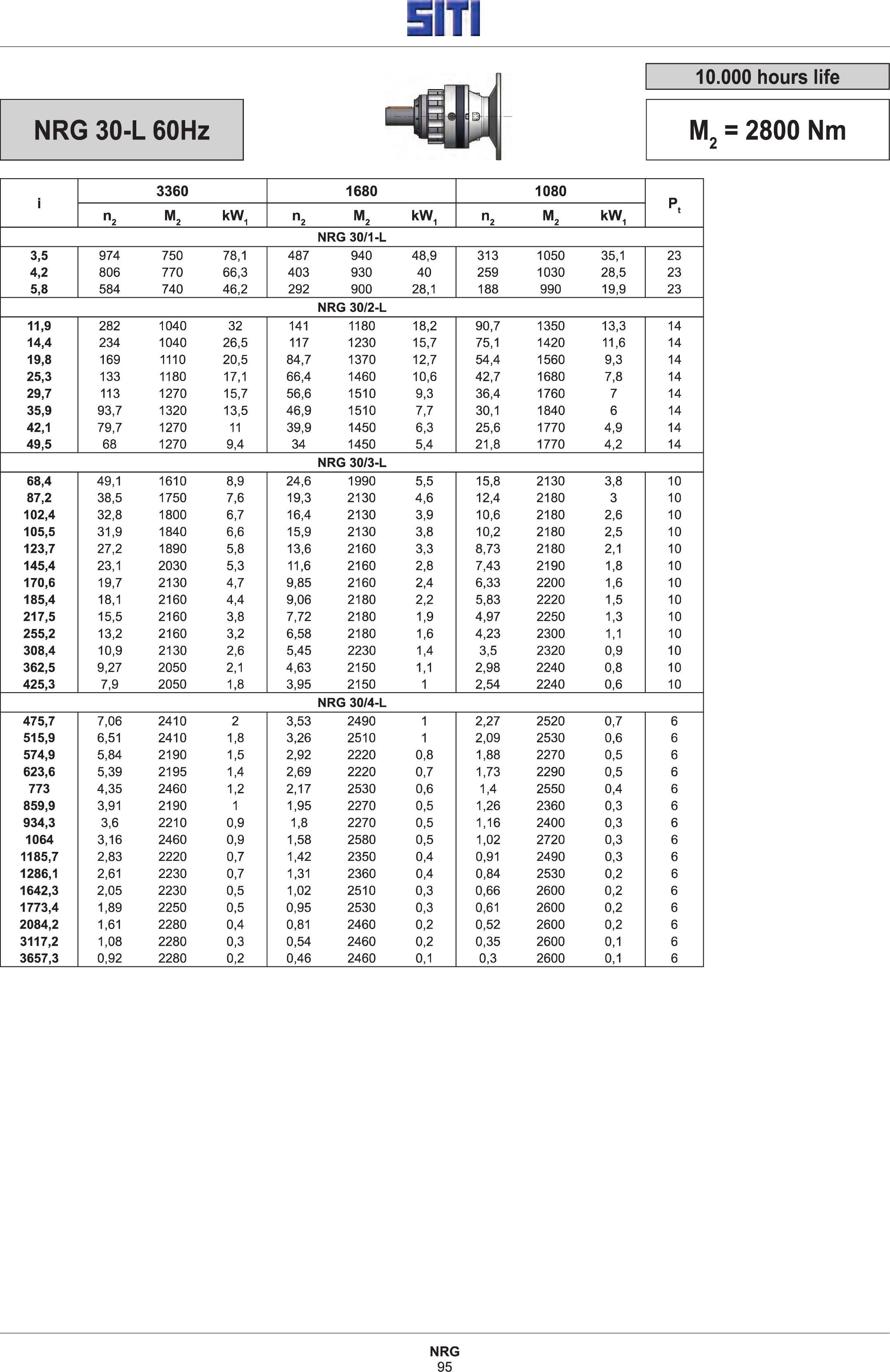Click the ratio '49,5' in column i
The height and width of the screenshot is (1372, 890).
[x=39, y=445]
